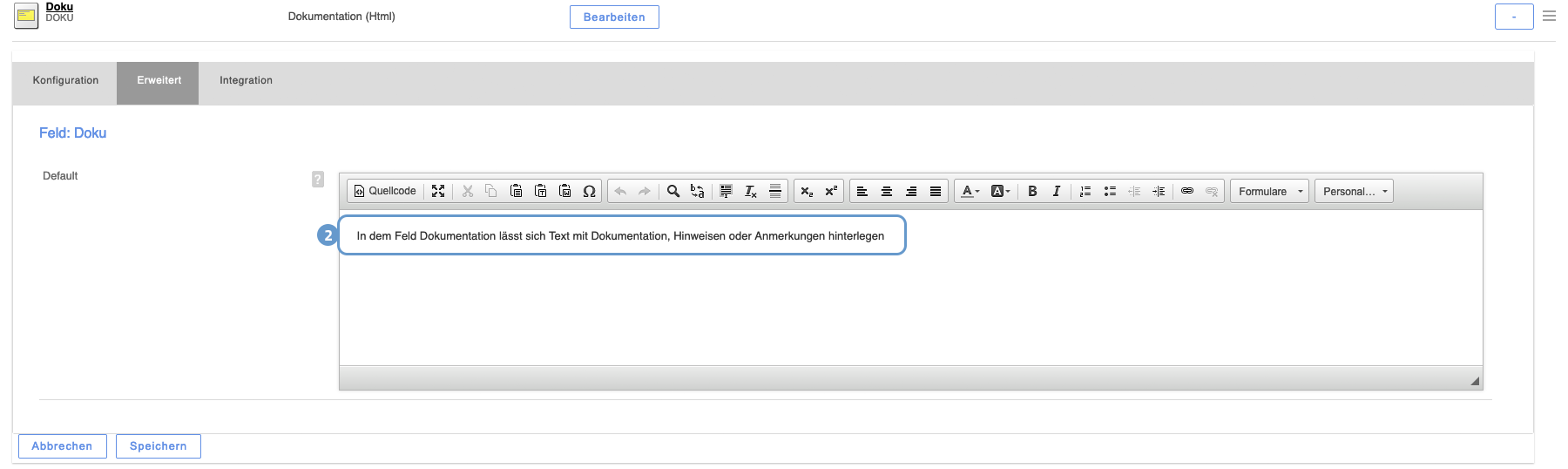1568x469 pixels.
Task: Open the text color picker
Action: click(x=970, y=191)
